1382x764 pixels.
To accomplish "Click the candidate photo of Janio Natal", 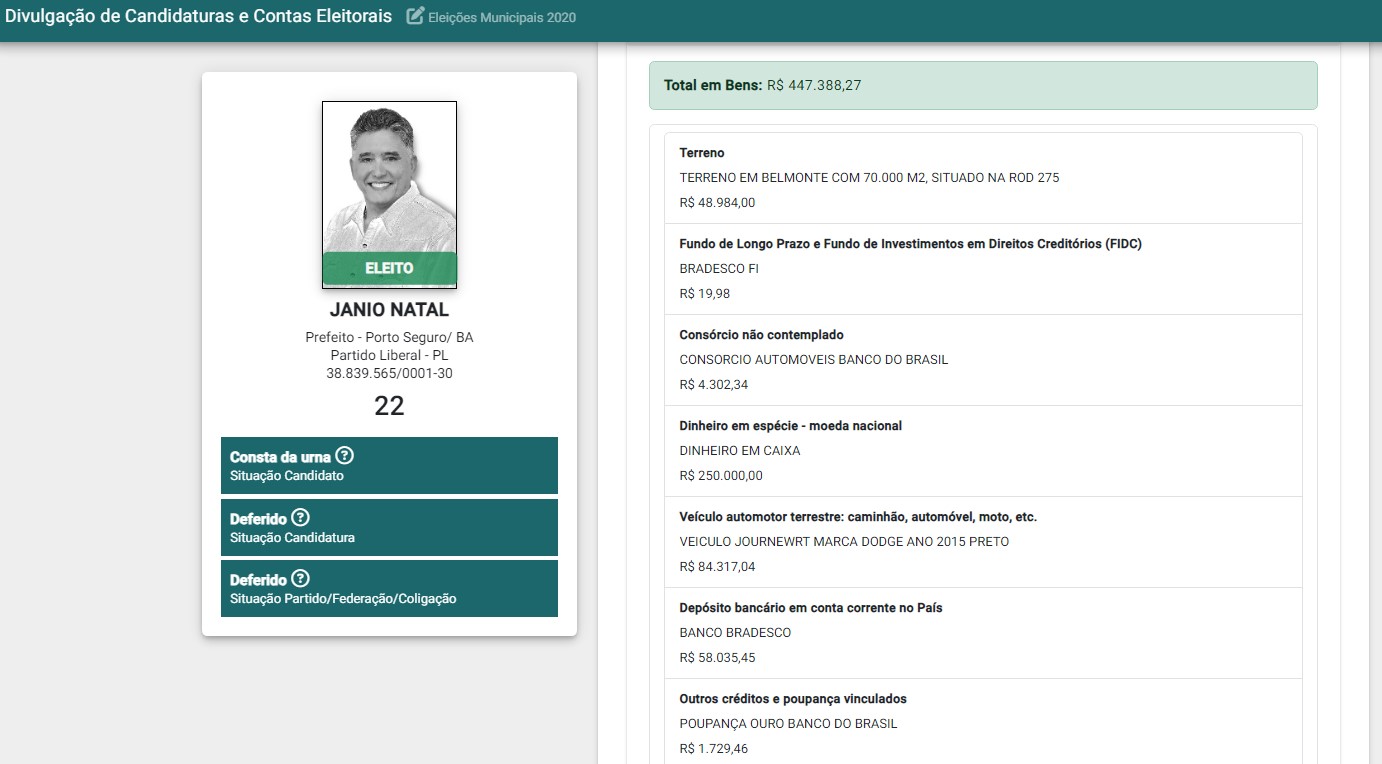I will click(389, 180).
